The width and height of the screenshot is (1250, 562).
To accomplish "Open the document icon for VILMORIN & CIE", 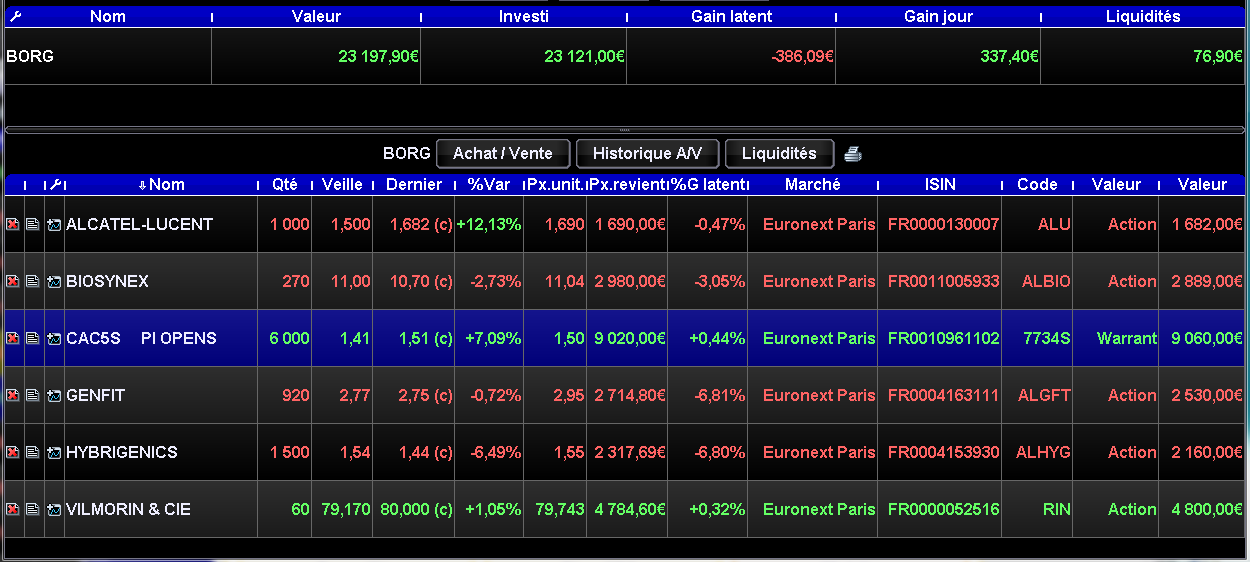I will pos(32,510).
